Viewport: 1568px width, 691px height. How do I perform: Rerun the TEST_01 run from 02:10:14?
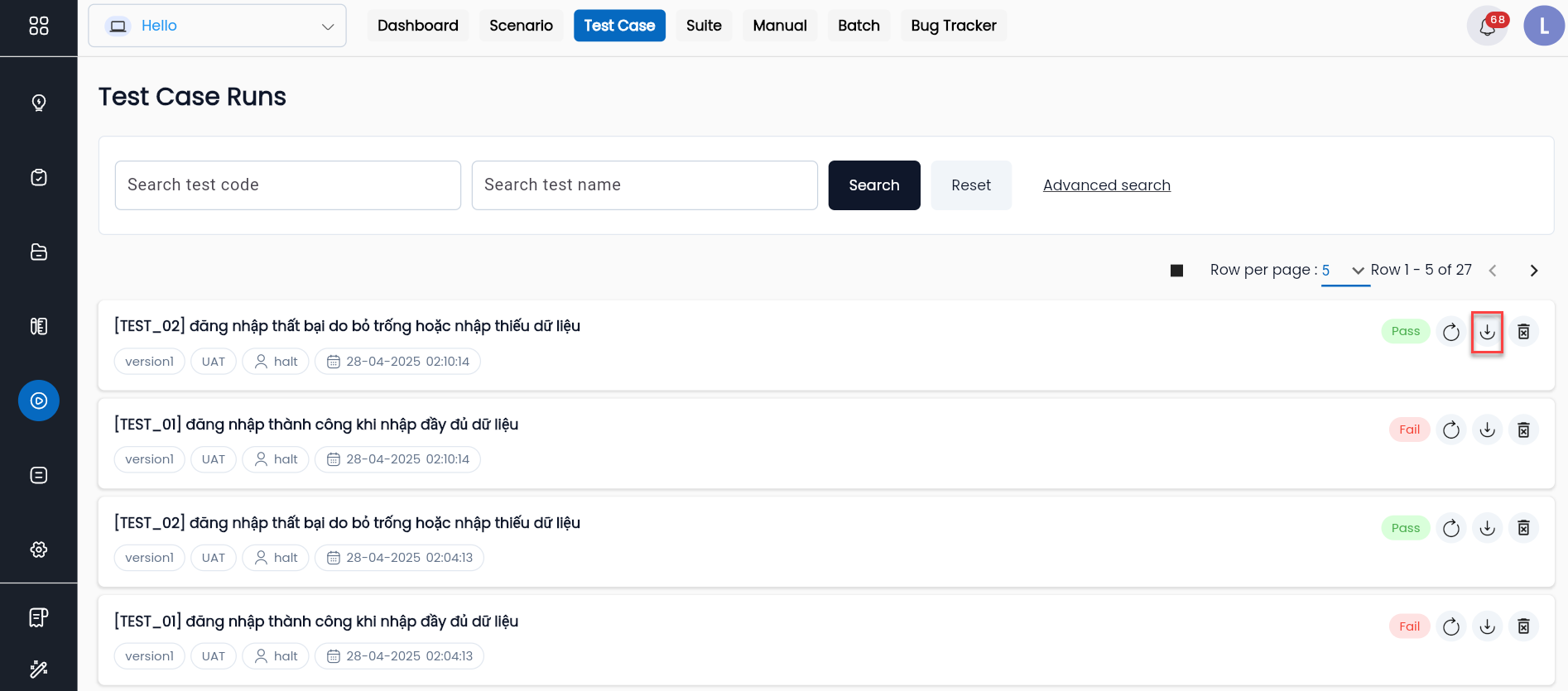coord(1451,429)
